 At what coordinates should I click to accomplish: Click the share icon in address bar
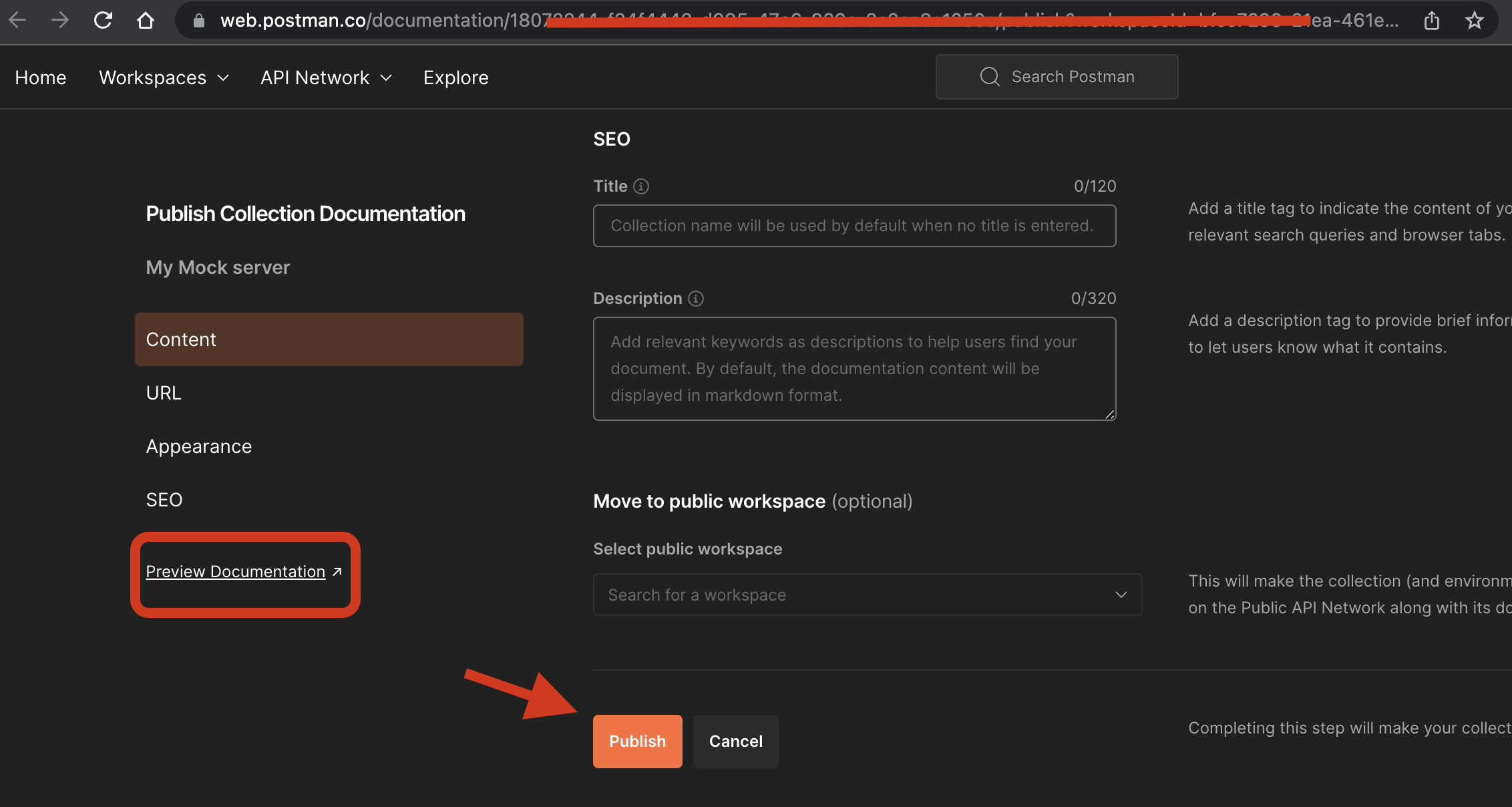tap(1431, 21)
